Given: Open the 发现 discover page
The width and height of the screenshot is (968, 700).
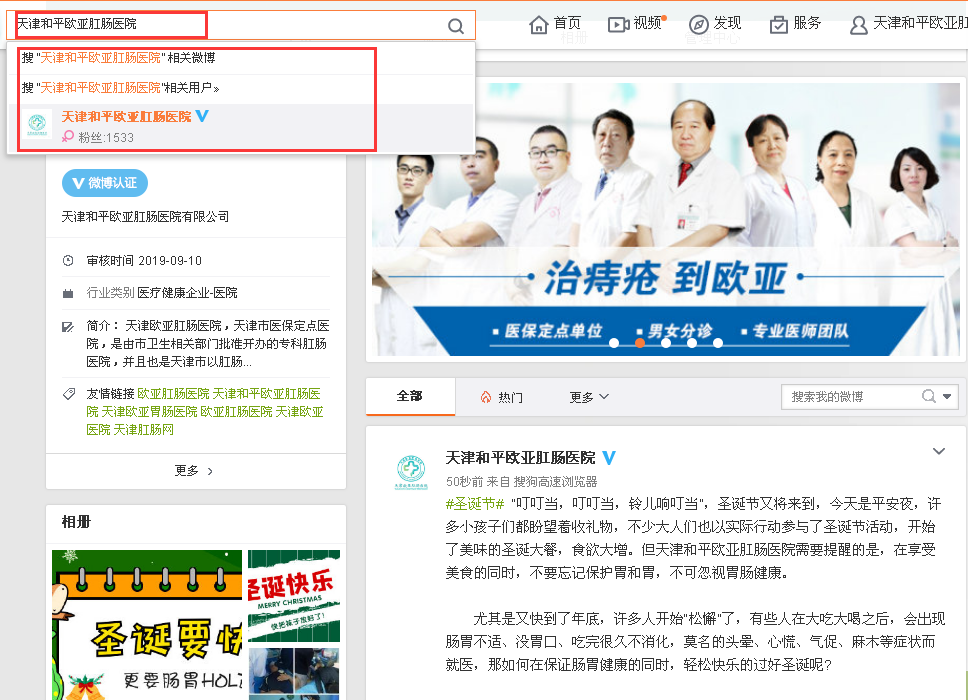Looking at the screenshot, I should coord(715,23).
